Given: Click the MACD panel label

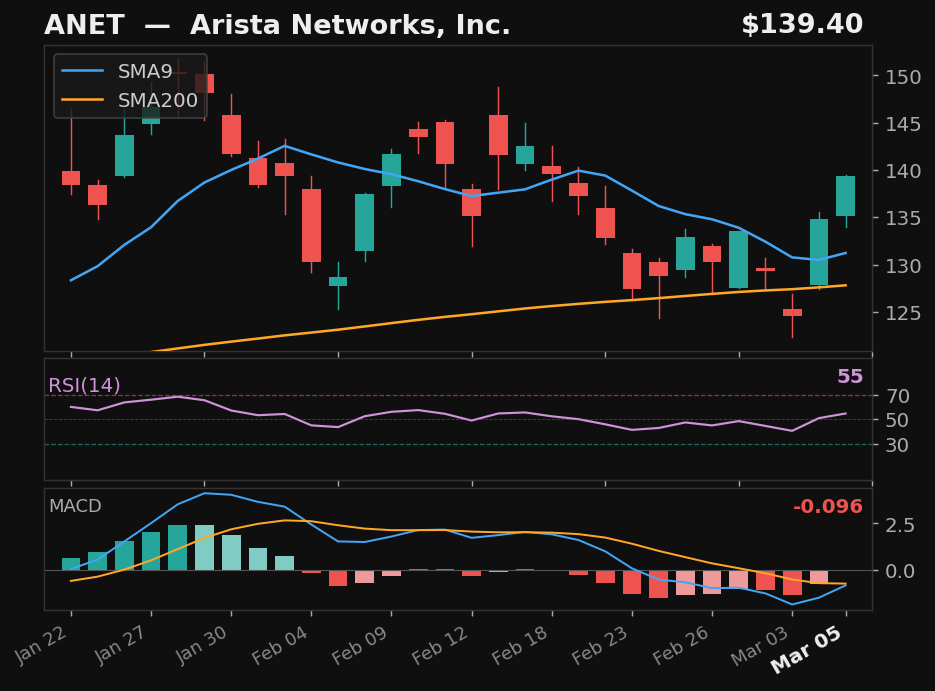Looking at the screenshot, I should (75, 507).
